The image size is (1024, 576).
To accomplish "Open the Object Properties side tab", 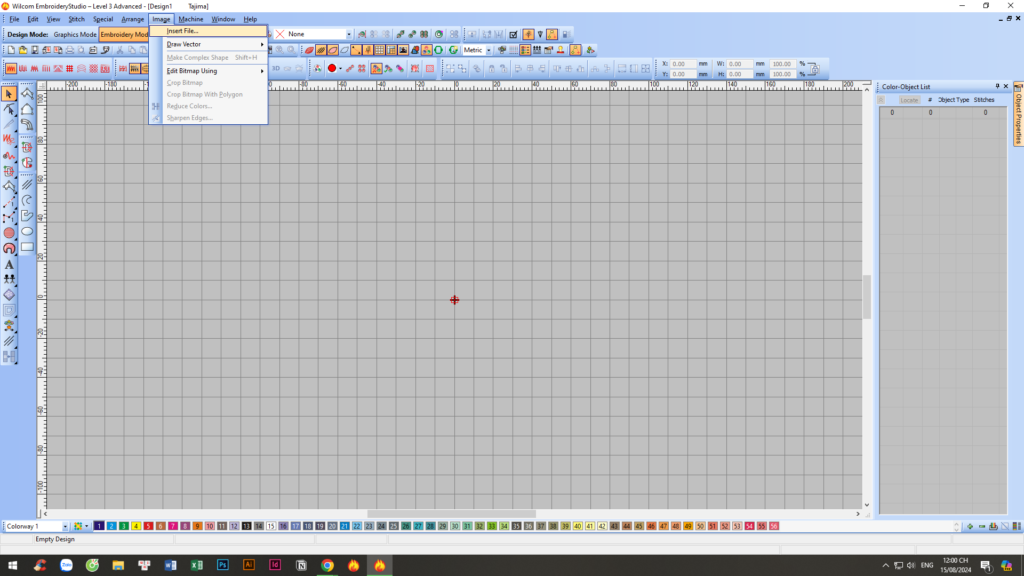I will tap(1018, 115).
